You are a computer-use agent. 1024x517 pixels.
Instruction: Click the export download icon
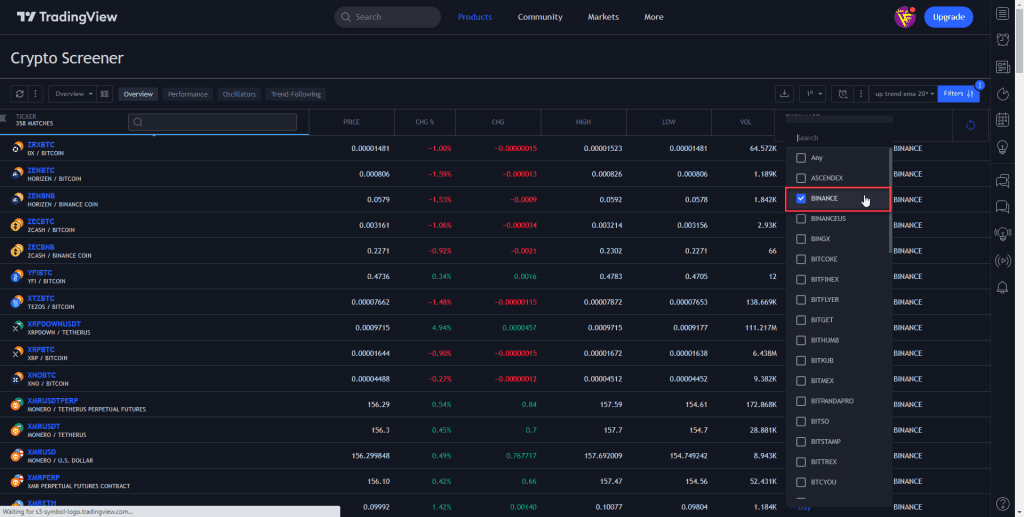784,94
